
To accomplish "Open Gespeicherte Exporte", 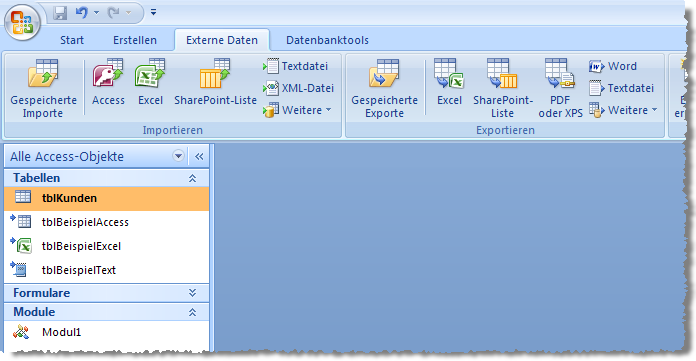I will pos(384,88).
